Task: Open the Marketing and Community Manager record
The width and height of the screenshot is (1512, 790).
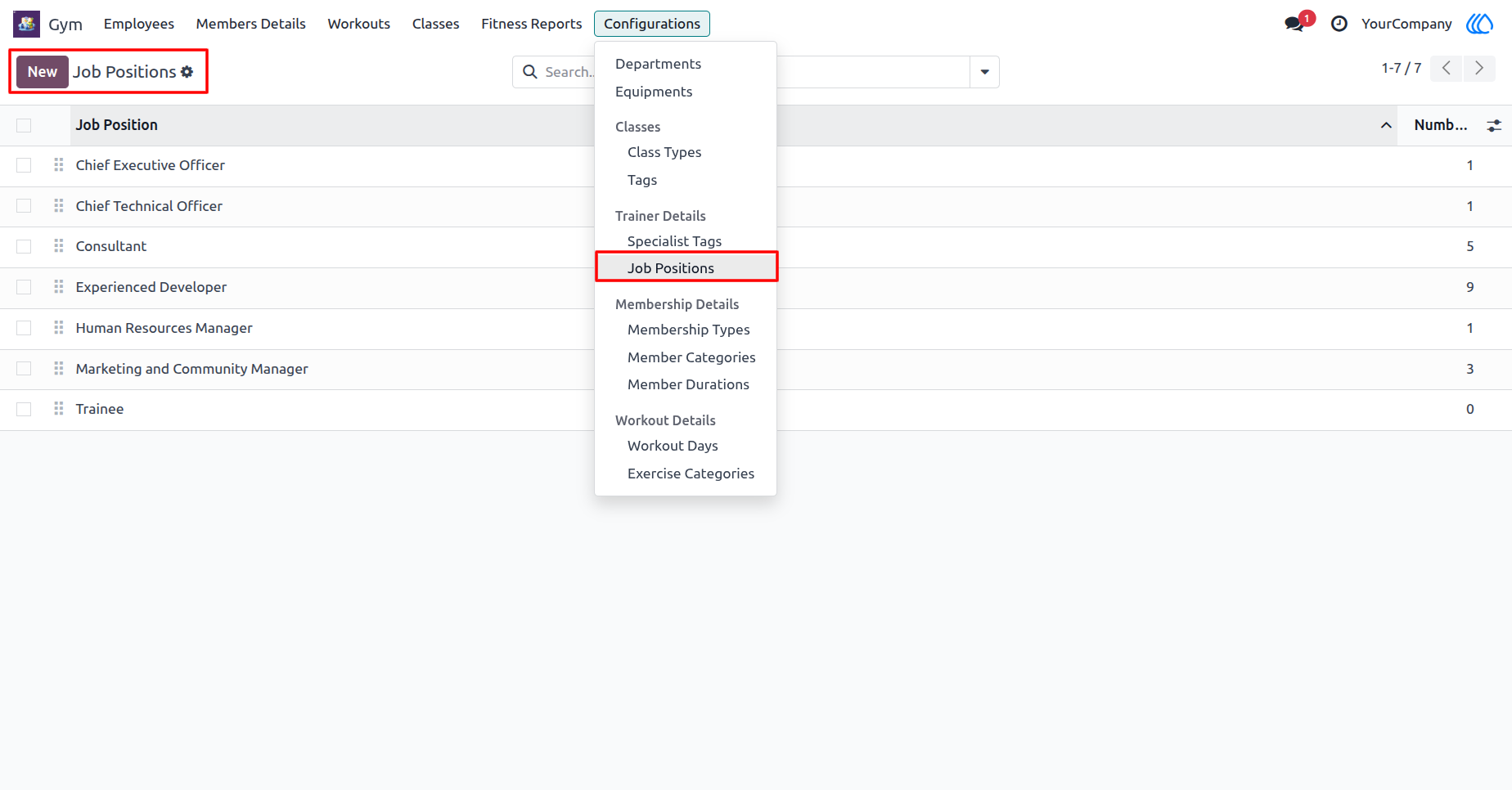Action: pyautogui.click(x=192, y=369)
